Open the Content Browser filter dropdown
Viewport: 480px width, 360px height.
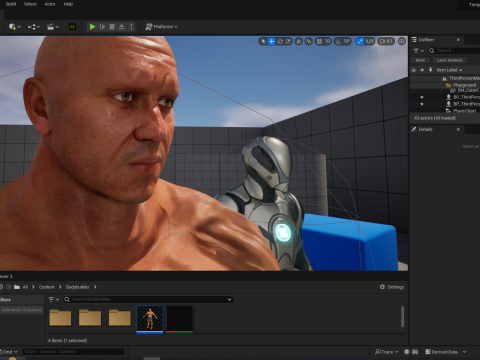coord(54,300)
